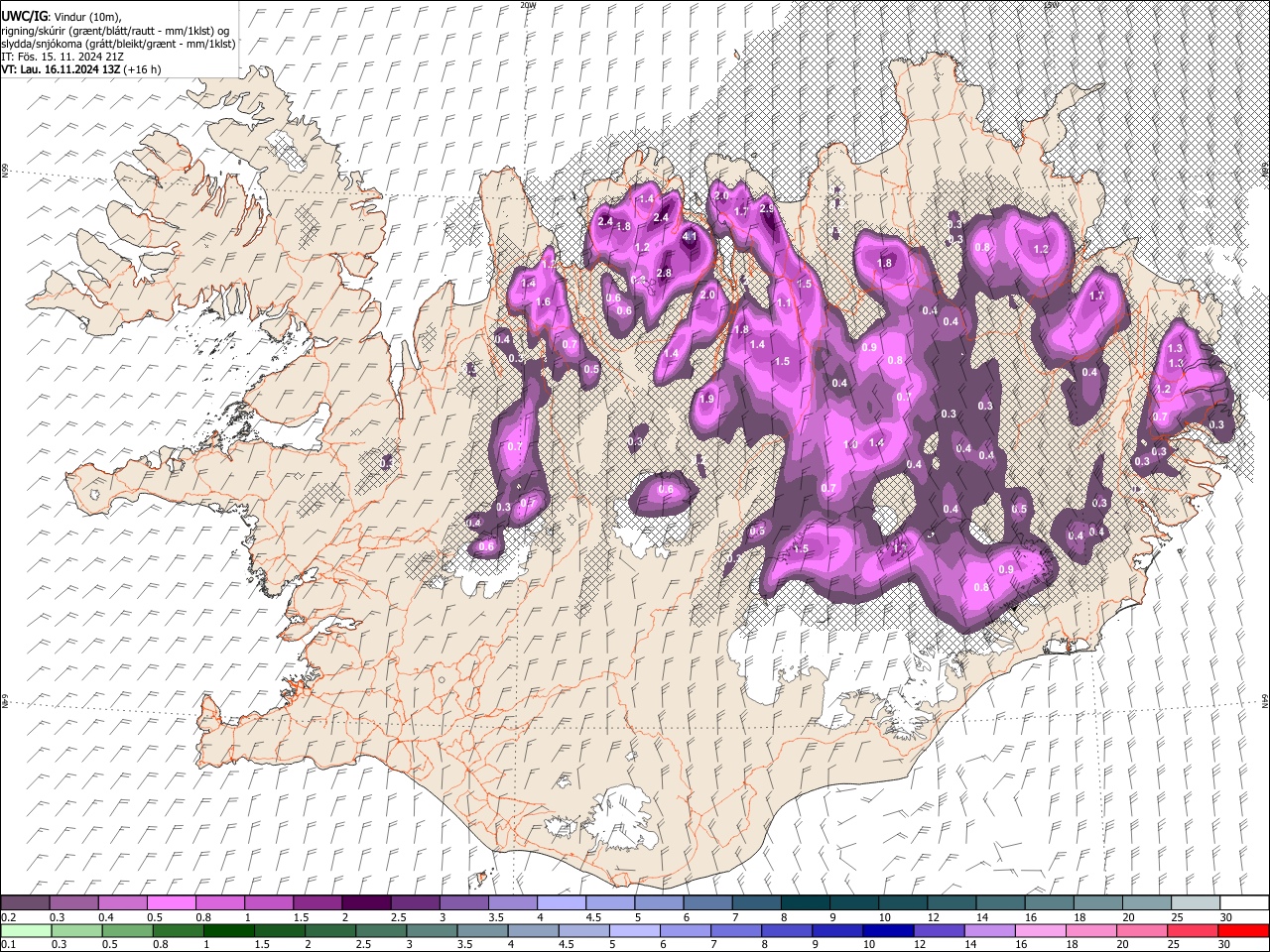Click the dark purple 0.2–0.3 snow legend swatch
1270x952 pixels.
click(x=25, y=902)
